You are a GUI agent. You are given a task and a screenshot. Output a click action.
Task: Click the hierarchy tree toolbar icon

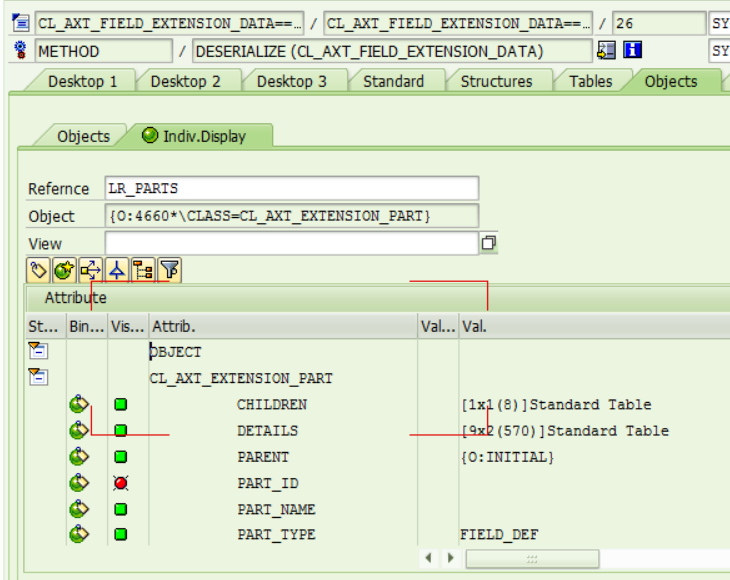pos(143,270)
